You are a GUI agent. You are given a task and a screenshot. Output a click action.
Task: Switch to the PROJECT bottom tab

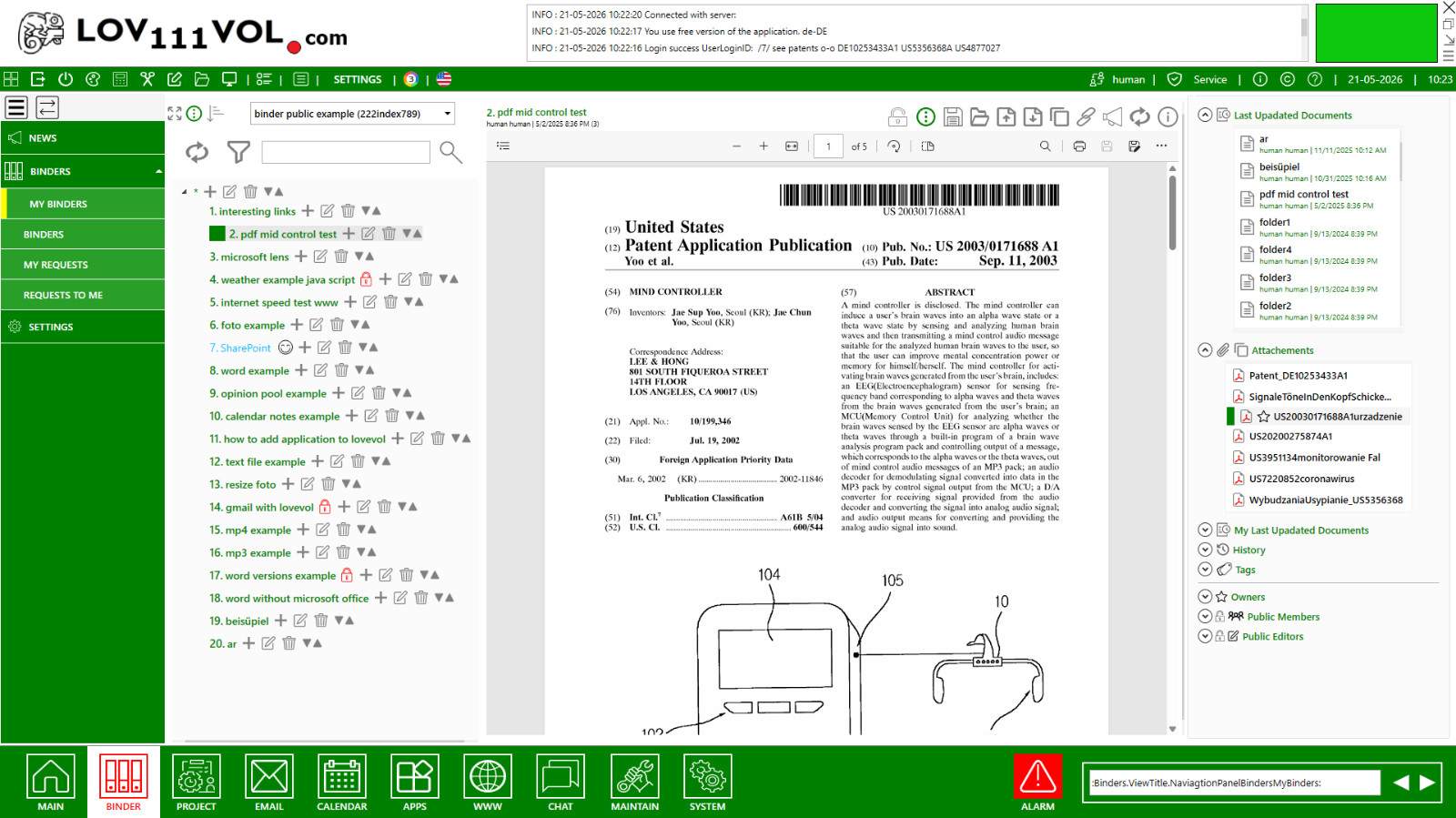point(197,783)
